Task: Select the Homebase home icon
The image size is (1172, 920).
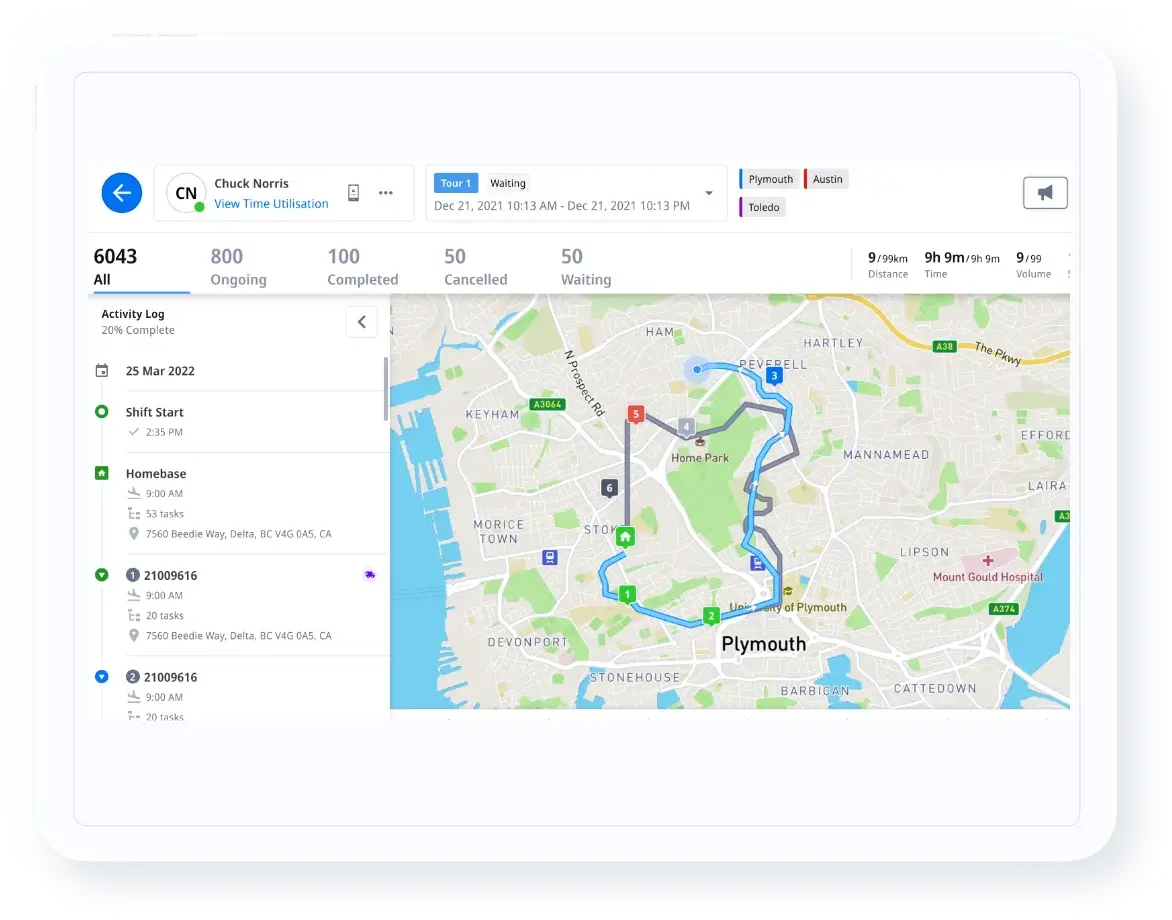Action: tap(101, 473)
